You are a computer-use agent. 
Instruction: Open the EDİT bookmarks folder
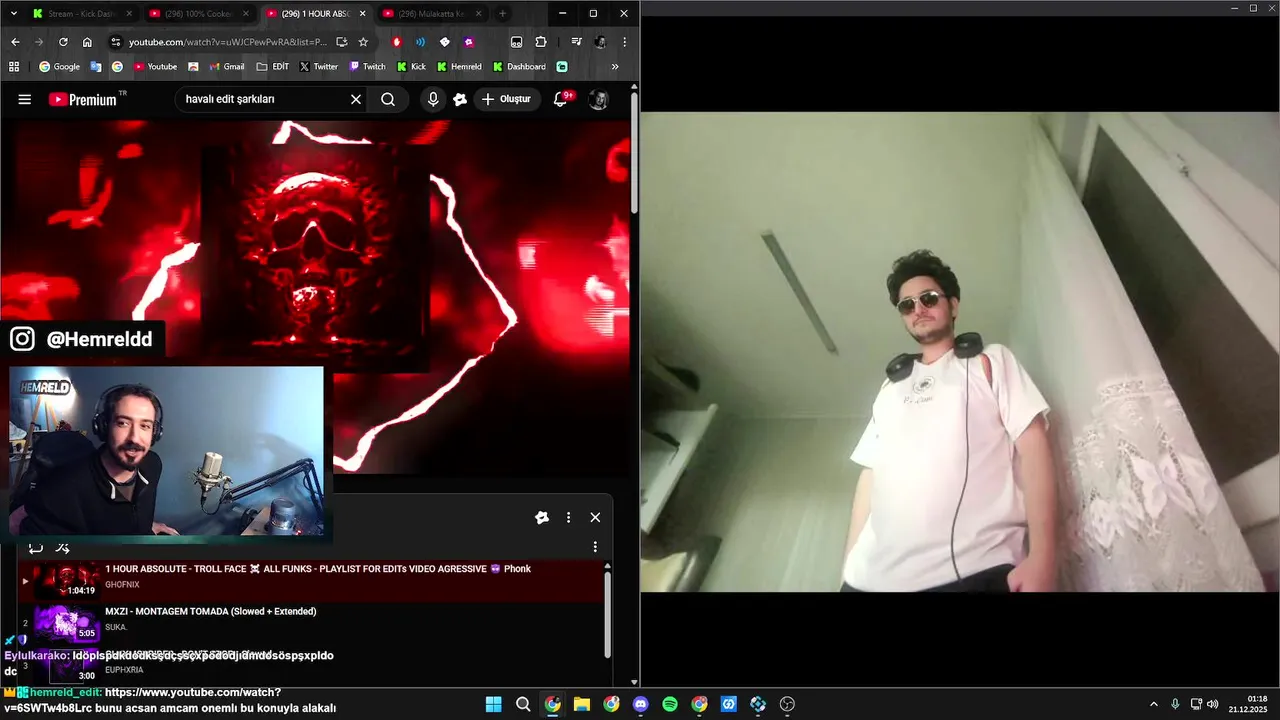click(x=273, y=67)
